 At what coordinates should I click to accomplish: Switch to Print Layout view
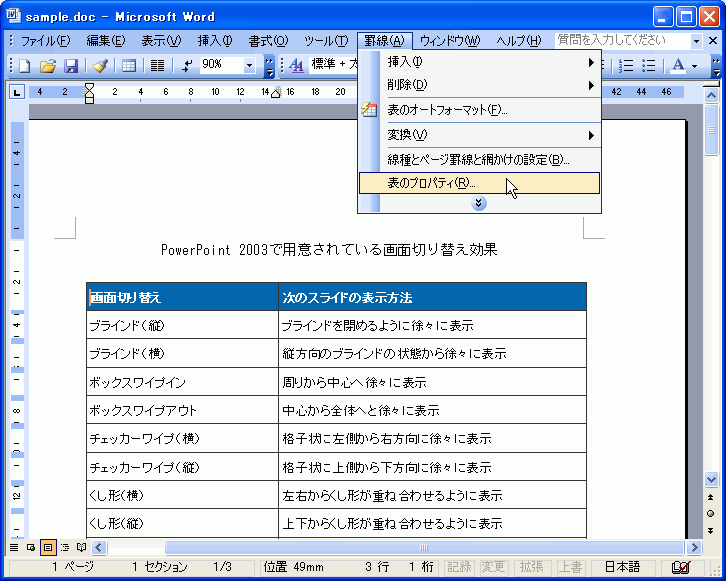[x=47, y=548]
